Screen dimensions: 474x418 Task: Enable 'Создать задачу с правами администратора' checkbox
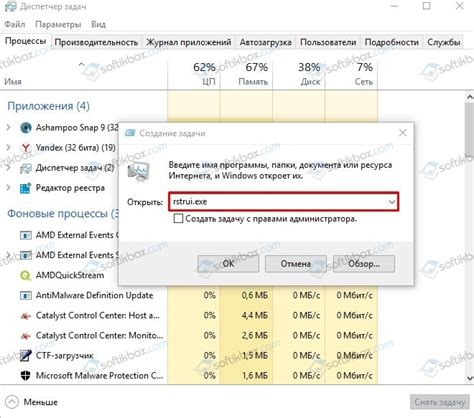click(178, 219)
